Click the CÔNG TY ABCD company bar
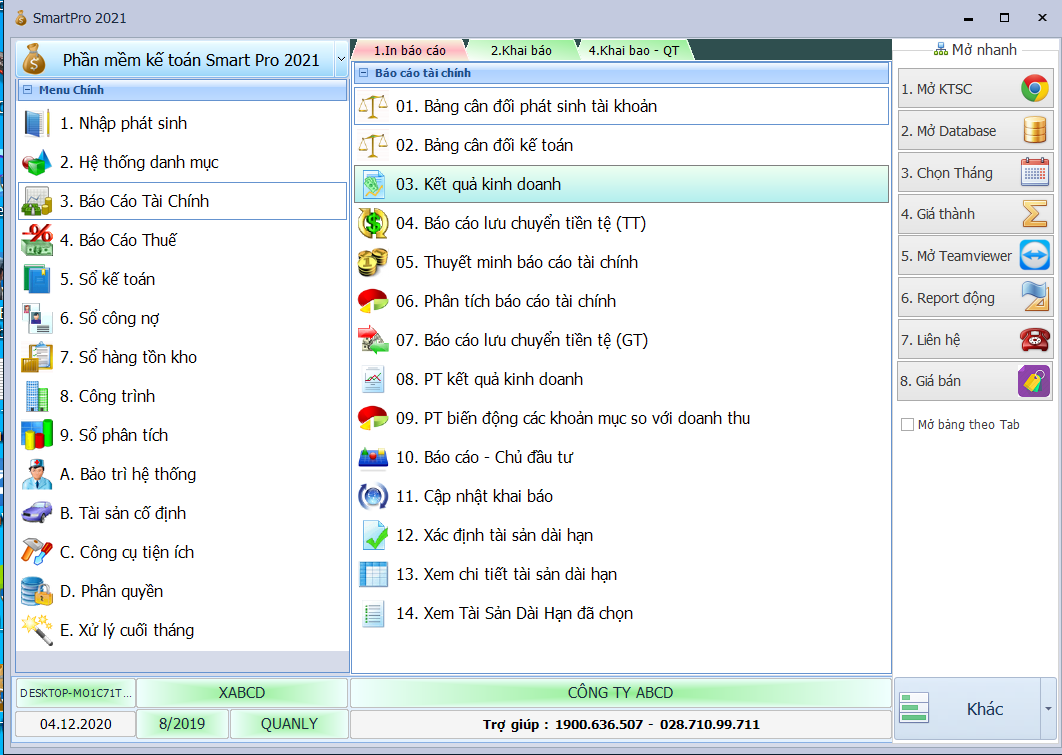The width and height of the screenshot is (1062, 755). click(620, 693)
